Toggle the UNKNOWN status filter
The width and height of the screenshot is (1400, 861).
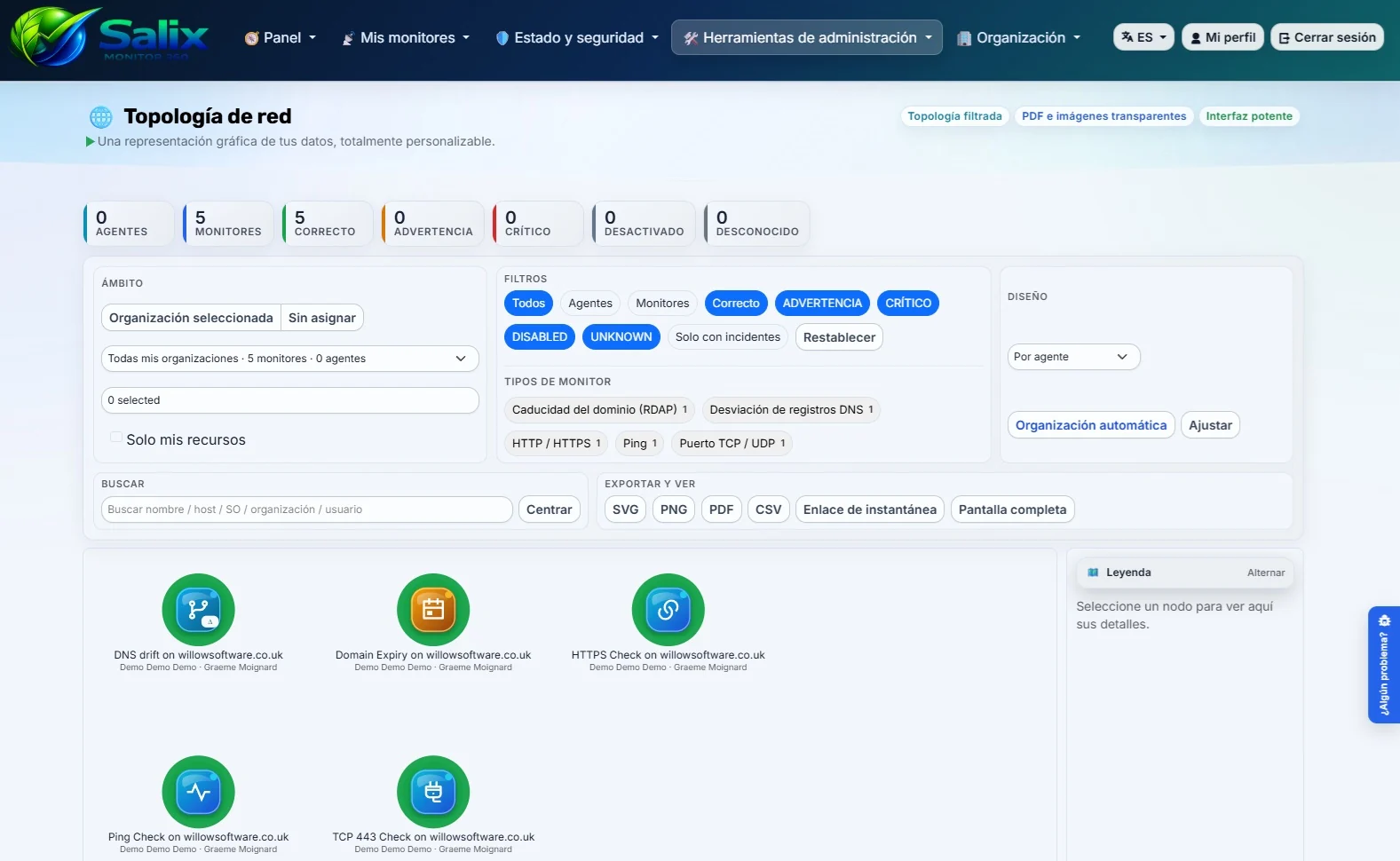coord(621,337)
